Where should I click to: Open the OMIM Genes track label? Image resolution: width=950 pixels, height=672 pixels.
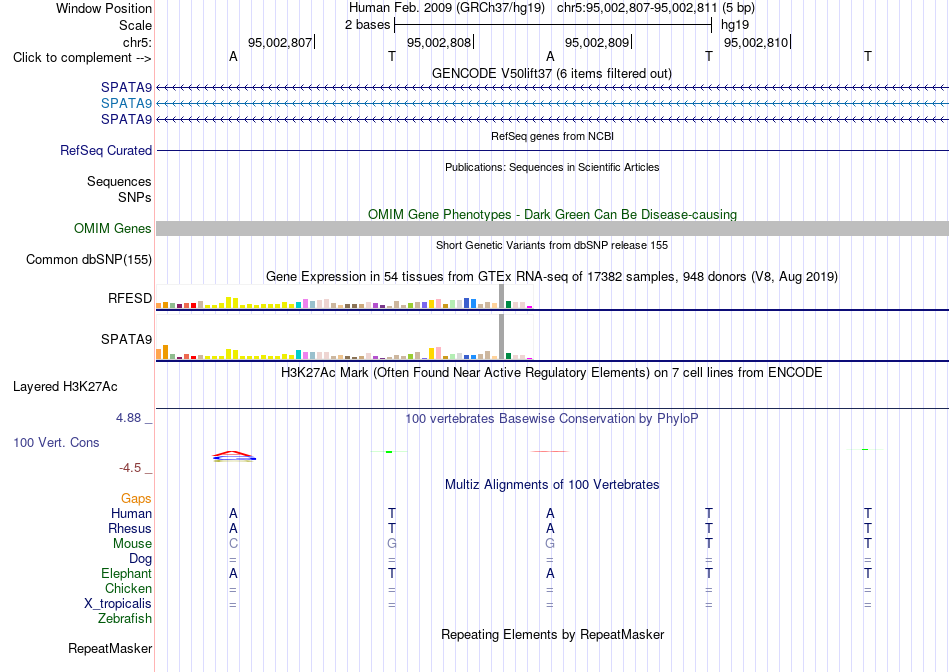[112, 228]
